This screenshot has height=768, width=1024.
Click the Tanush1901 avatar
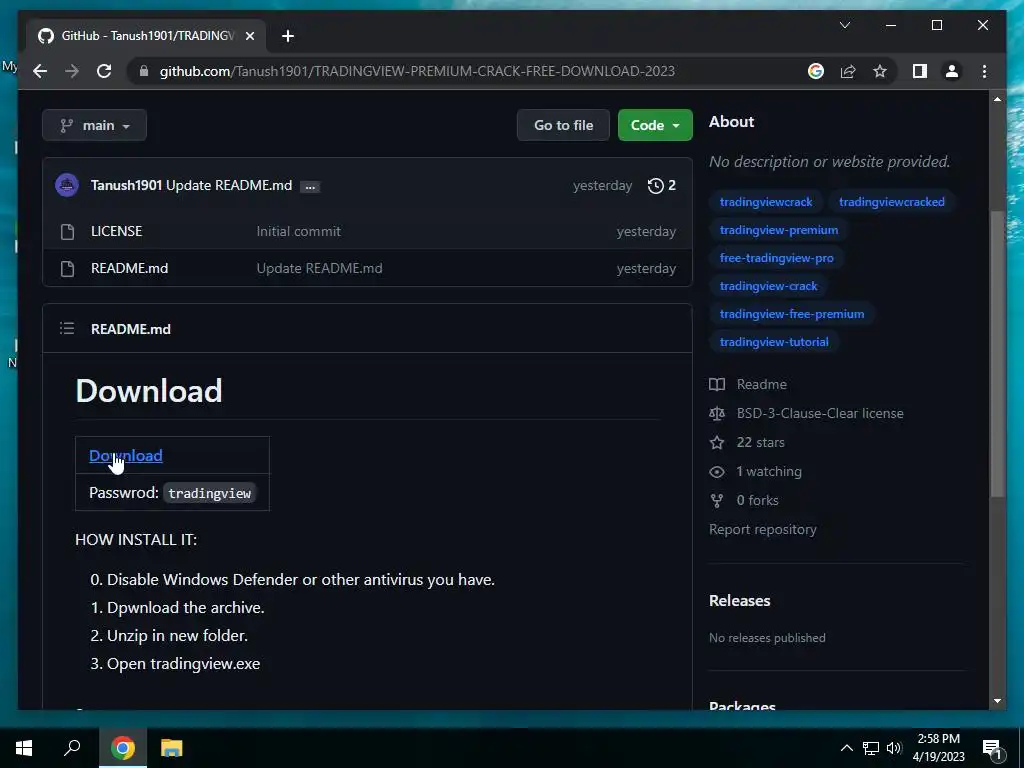pos(67,185)
